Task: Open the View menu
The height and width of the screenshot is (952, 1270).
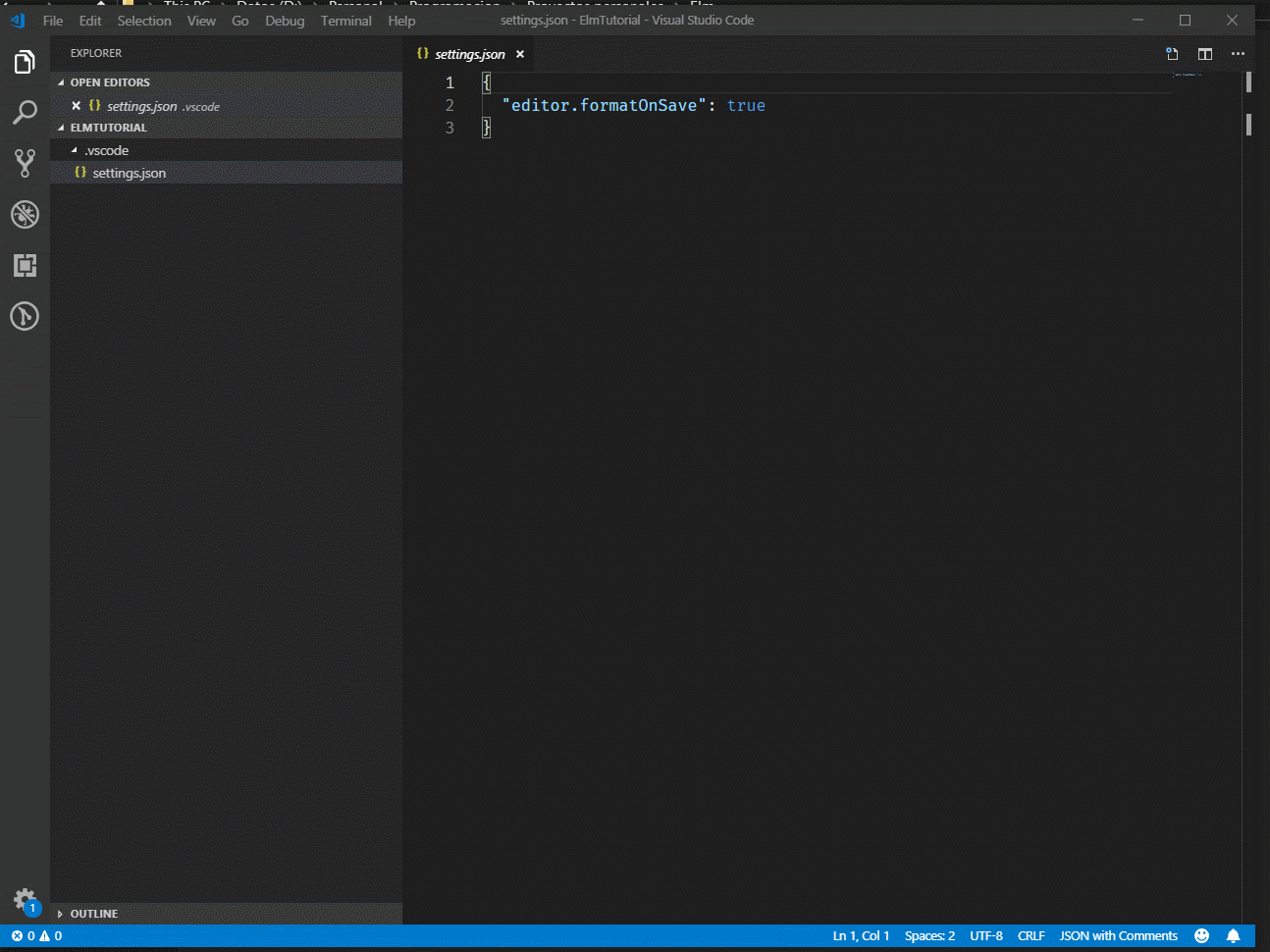Action: (x=201, y=21)
